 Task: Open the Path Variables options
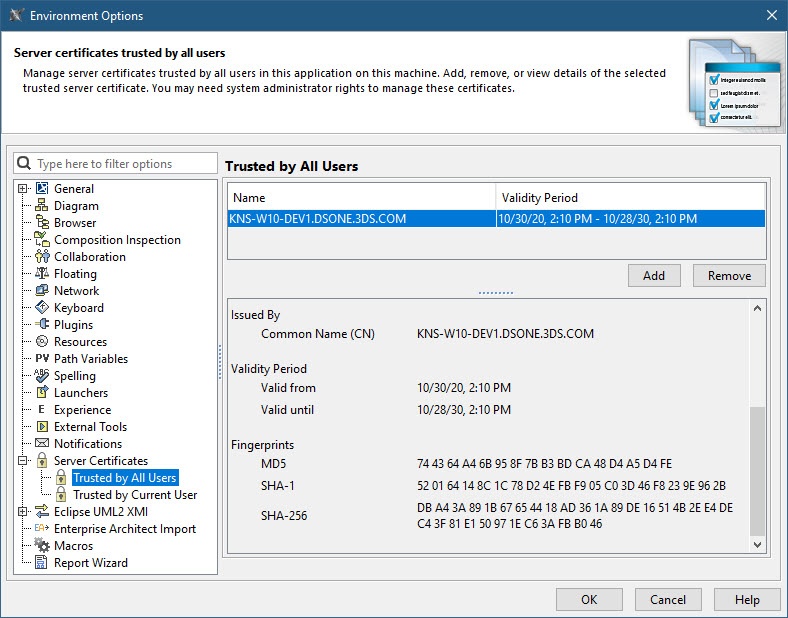coord(90,359)
